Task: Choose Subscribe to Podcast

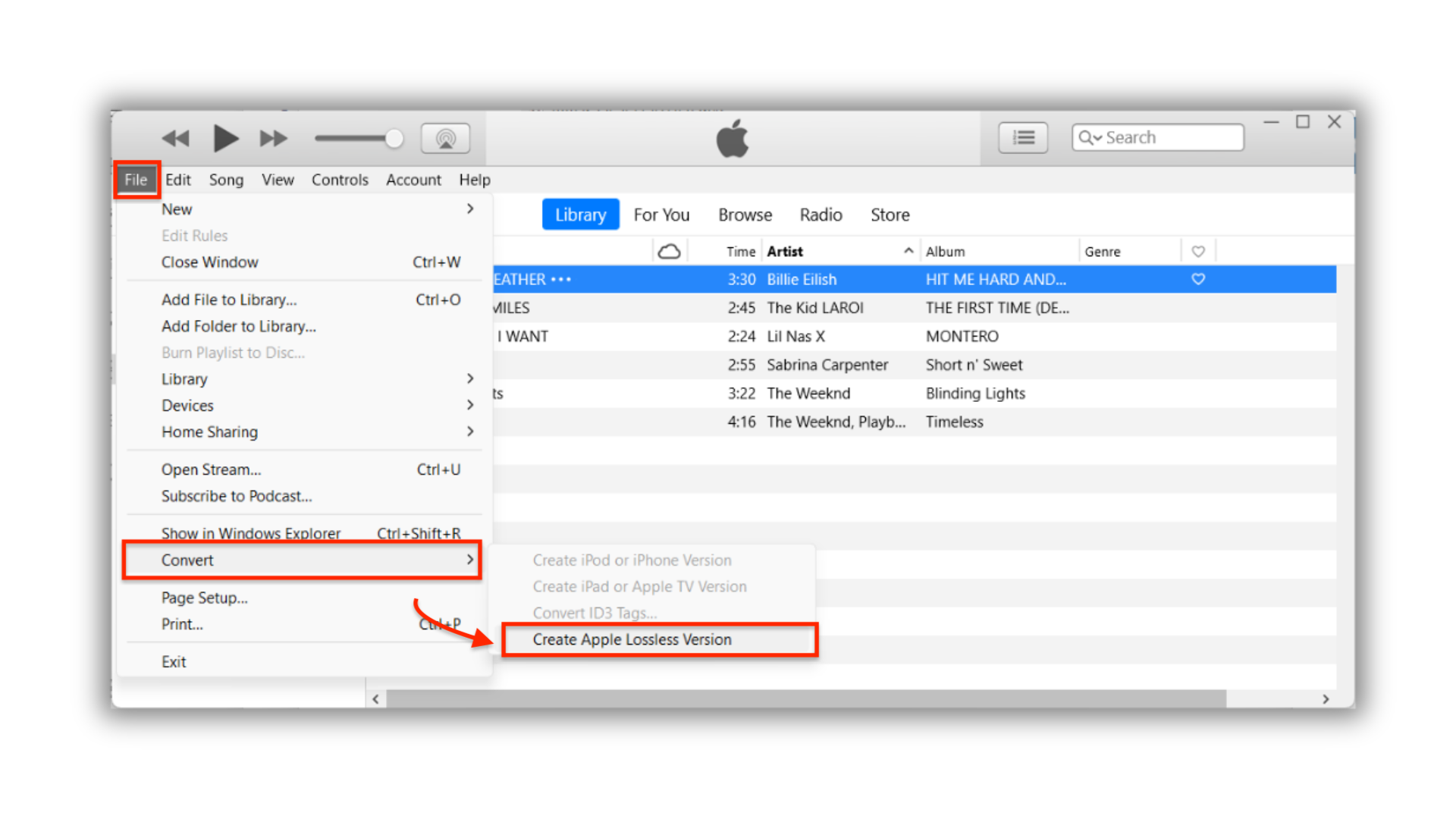Action: tap(303, 496)
